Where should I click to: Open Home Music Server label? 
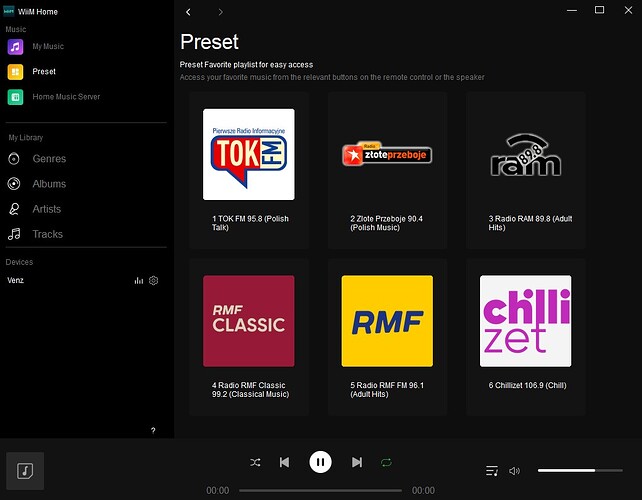pyautogui.click(x=66, y=97)
